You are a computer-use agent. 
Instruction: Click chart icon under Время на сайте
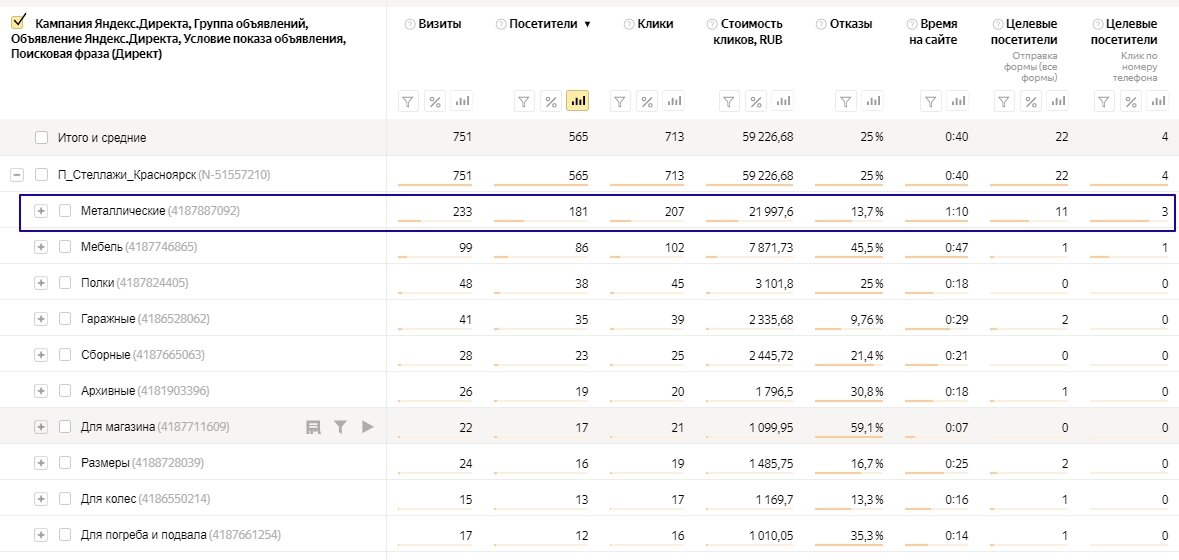(x=958, y=101)
